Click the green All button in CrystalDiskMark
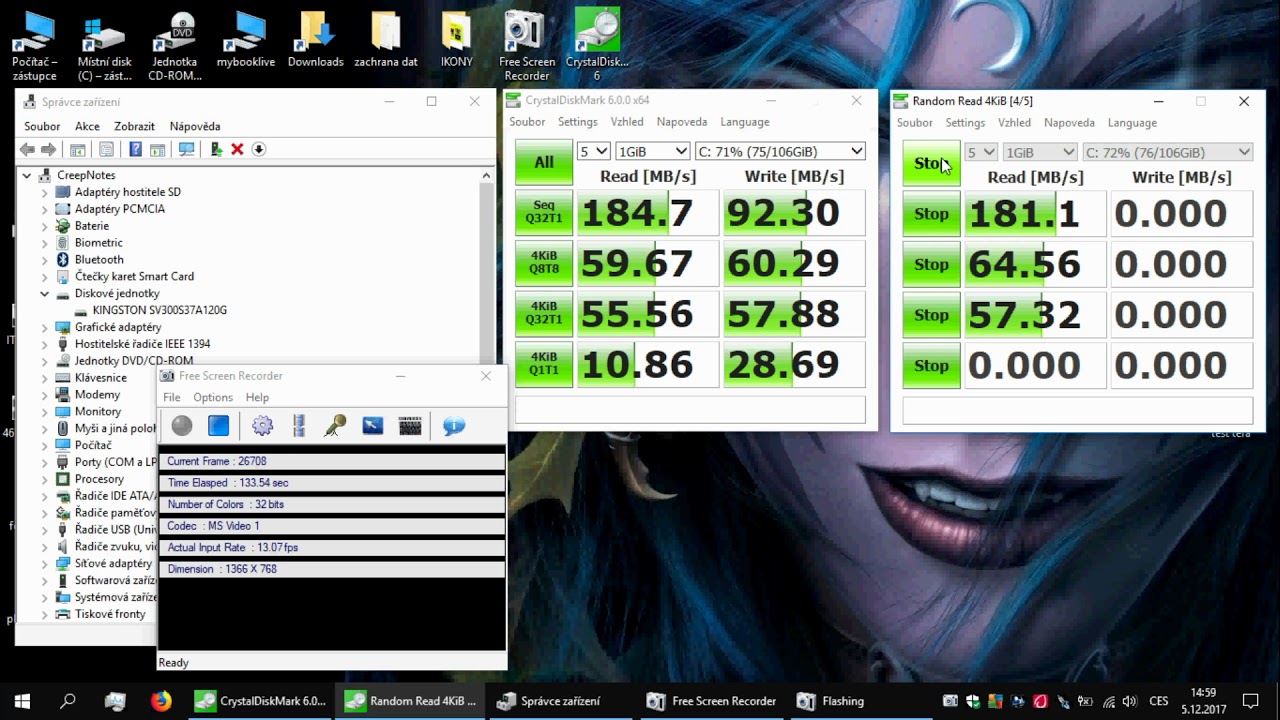Viewport: 1280px width, 720px height. pyautogui.click(x=544, y=162)
